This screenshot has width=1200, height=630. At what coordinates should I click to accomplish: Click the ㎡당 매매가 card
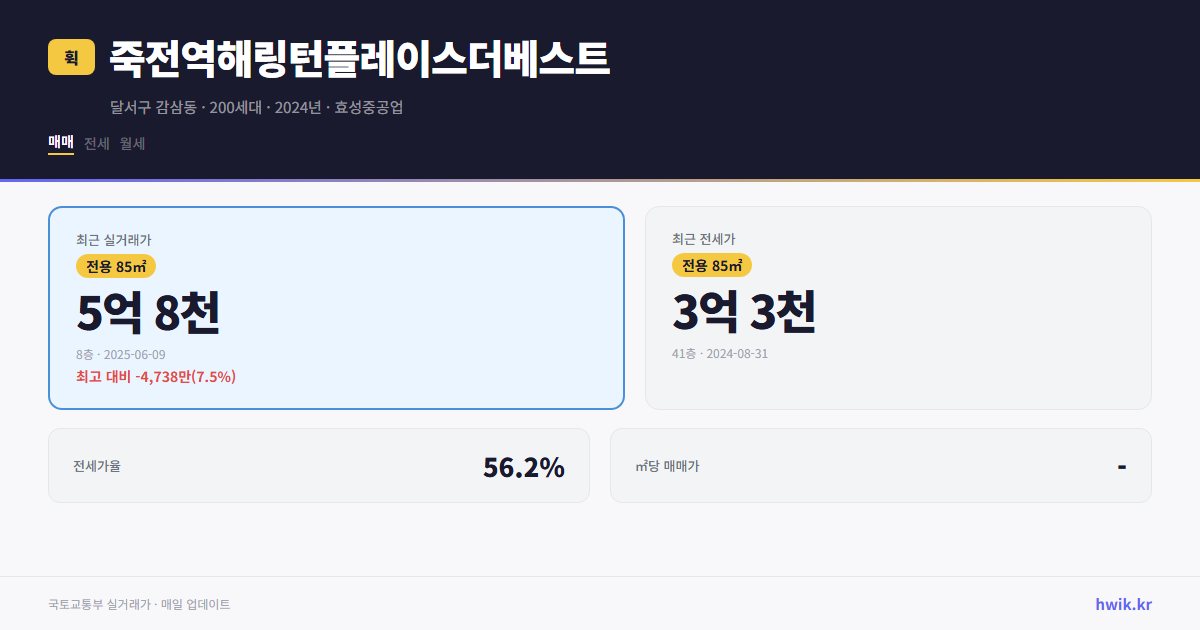coord(880,465)
